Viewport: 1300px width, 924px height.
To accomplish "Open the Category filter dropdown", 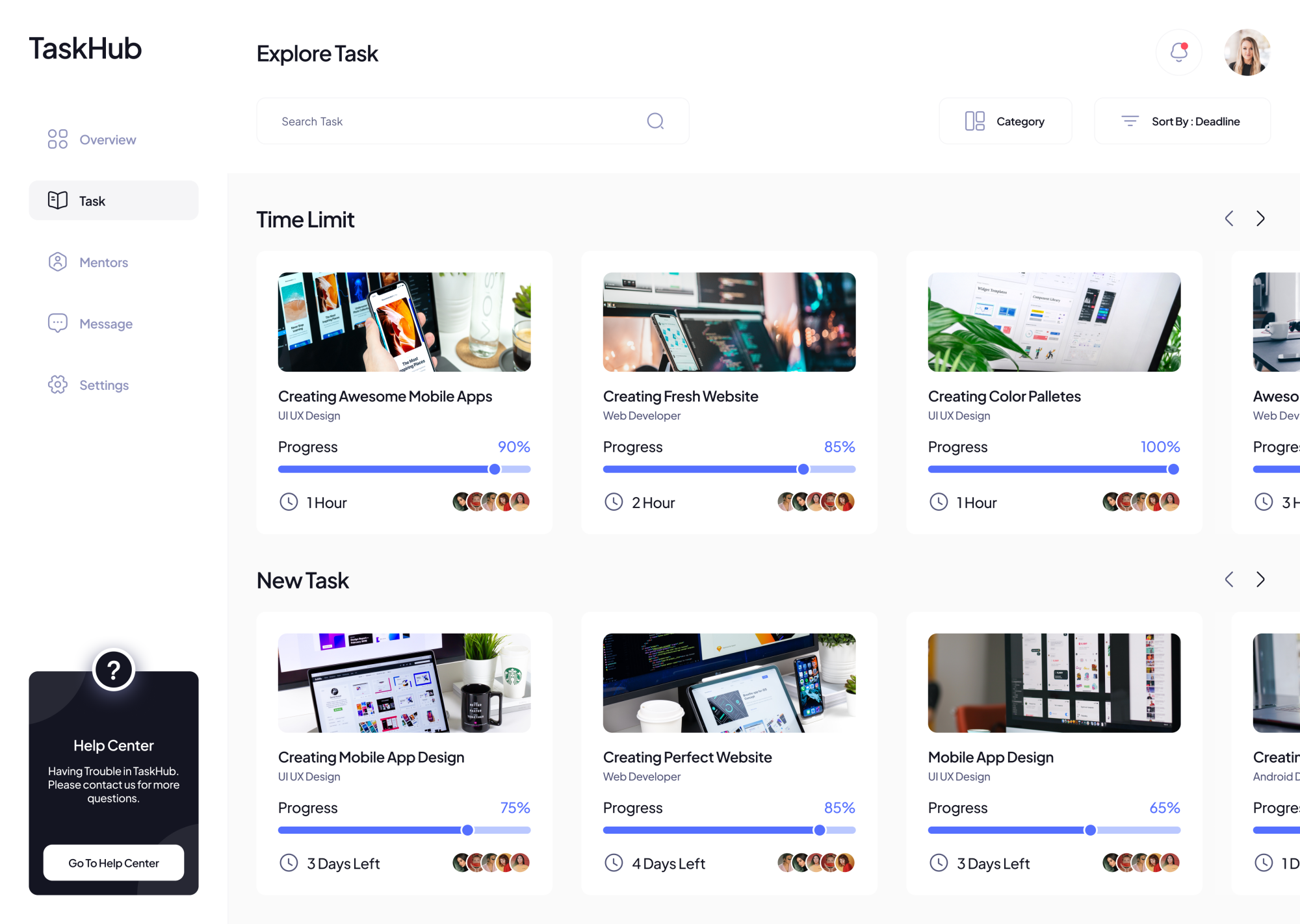I will coord(1005,121).
